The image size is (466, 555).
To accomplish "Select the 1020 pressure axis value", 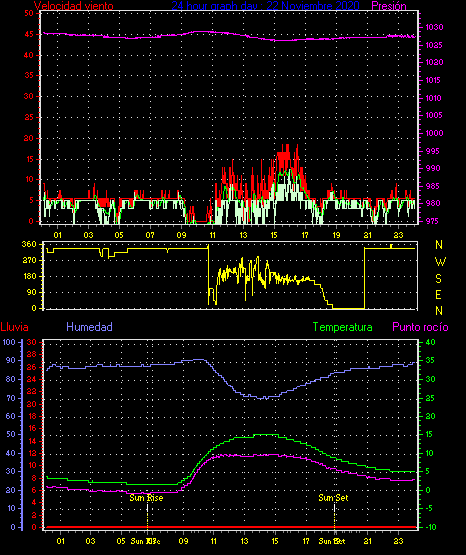I will 434,62.
